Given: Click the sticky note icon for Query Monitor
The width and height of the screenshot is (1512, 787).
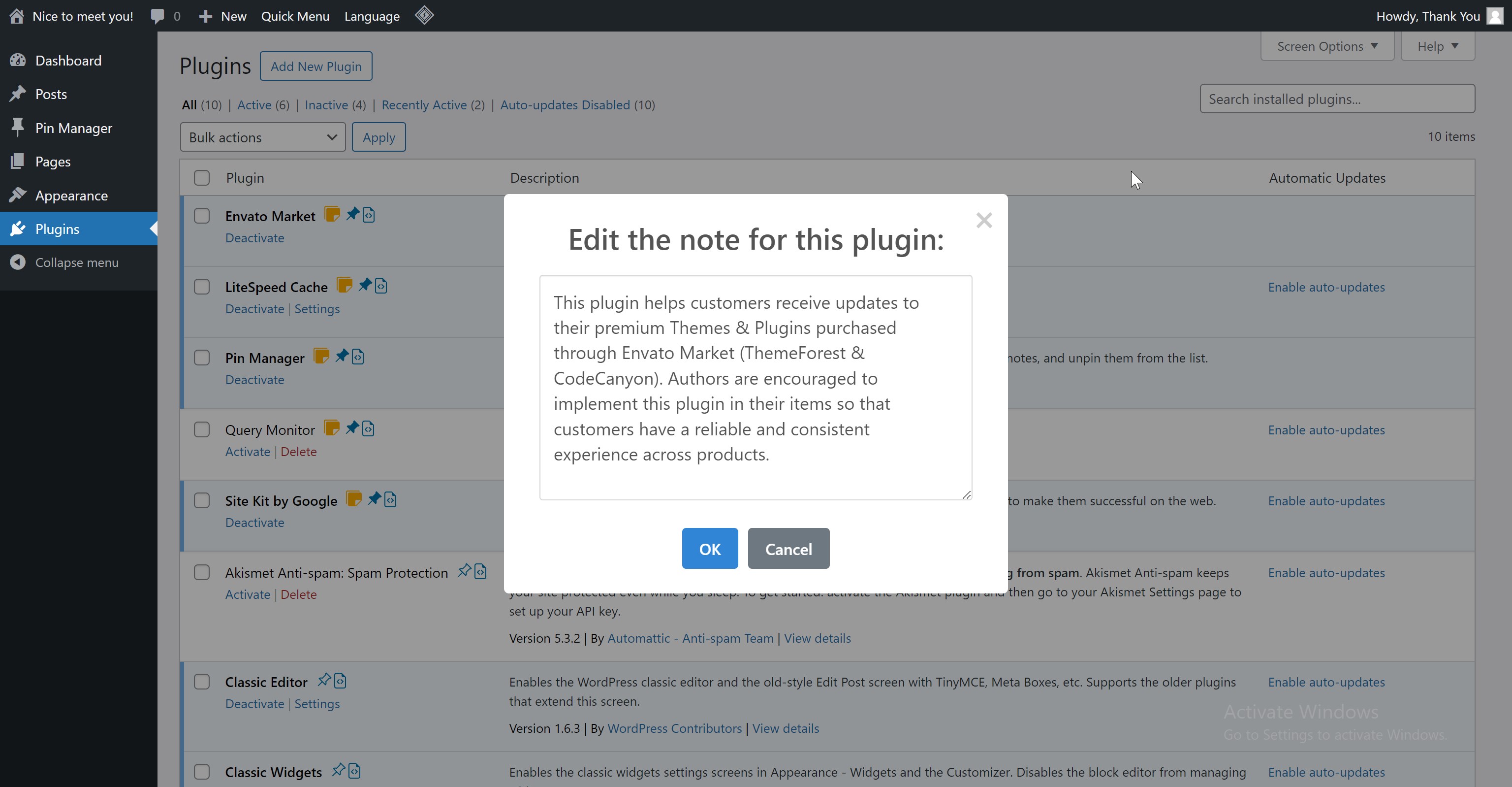Looking at the screenshot, I should [332, 428].
